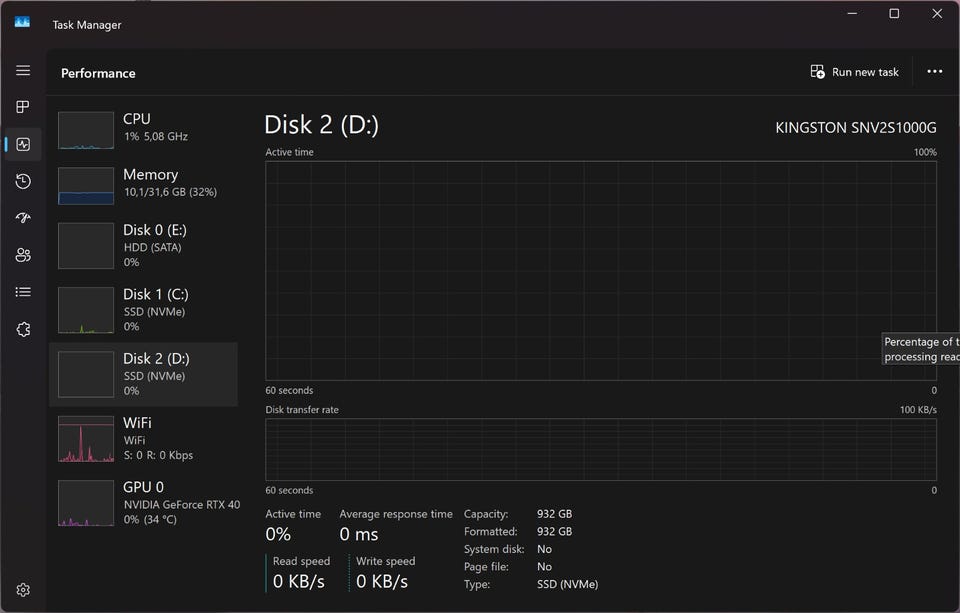Select the WiFi network entry
The image size is (960, 613).
pyautogui.click(x=143, y=439)
